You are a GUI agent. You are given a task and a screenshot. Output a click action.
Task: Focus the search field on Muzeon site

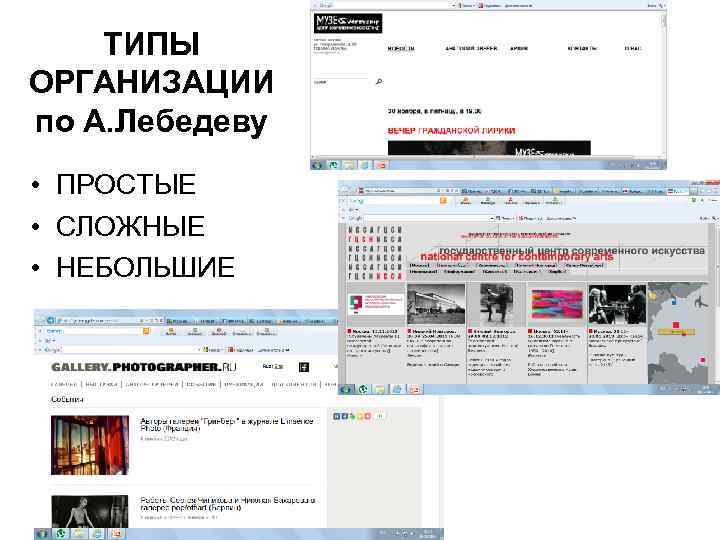click(342, 82)
